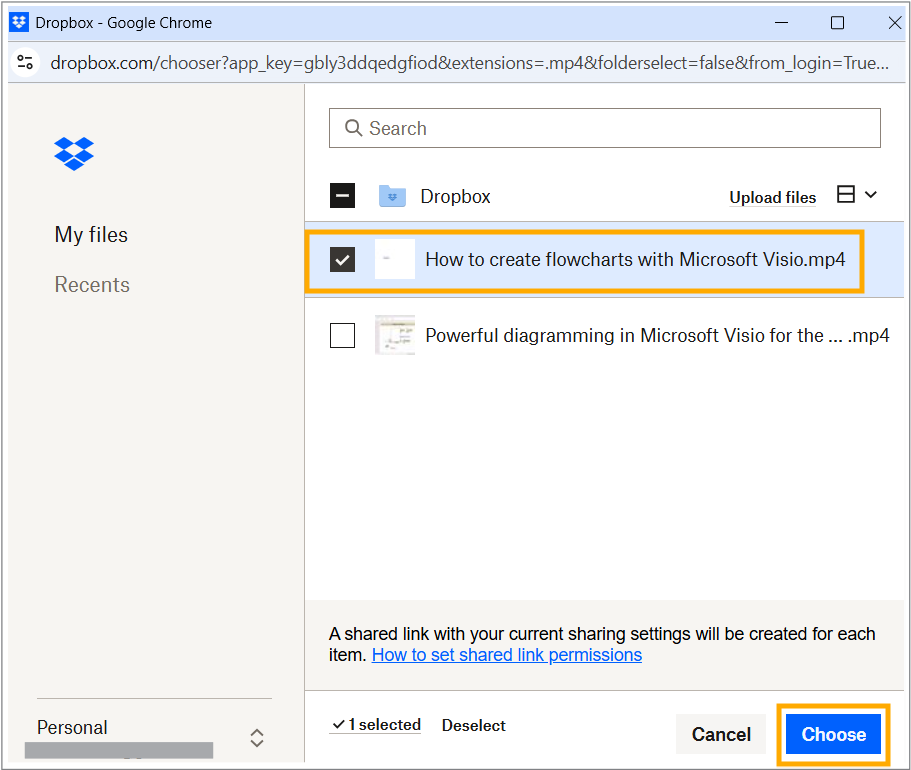Open the Recents section

click(91, 284)
